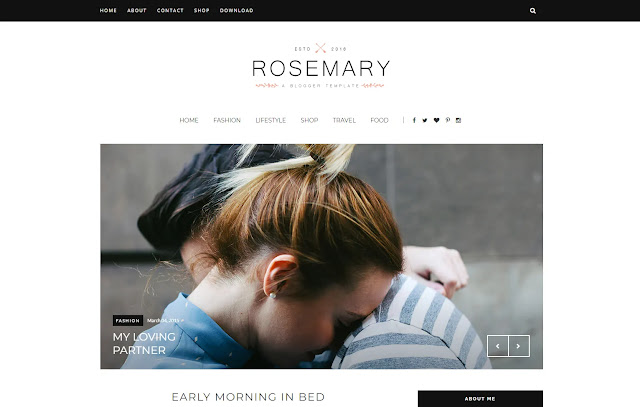Open the Twitter bird icon
Screen dimensions: 640x407
click(x=425, y=120)
